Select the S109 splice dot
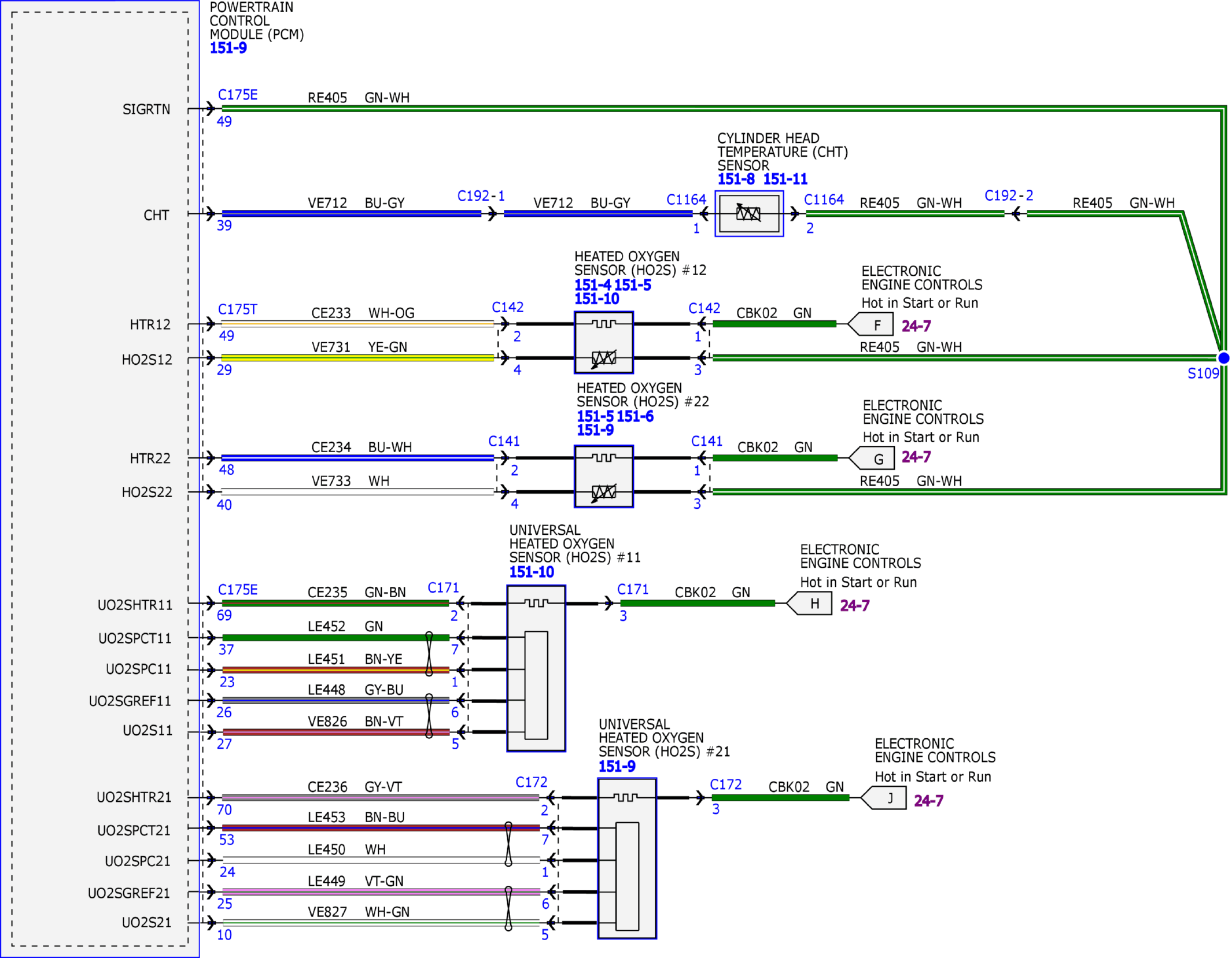Image resolution: width=1232 pixels, height=958 pixels. click(1223, 358)
